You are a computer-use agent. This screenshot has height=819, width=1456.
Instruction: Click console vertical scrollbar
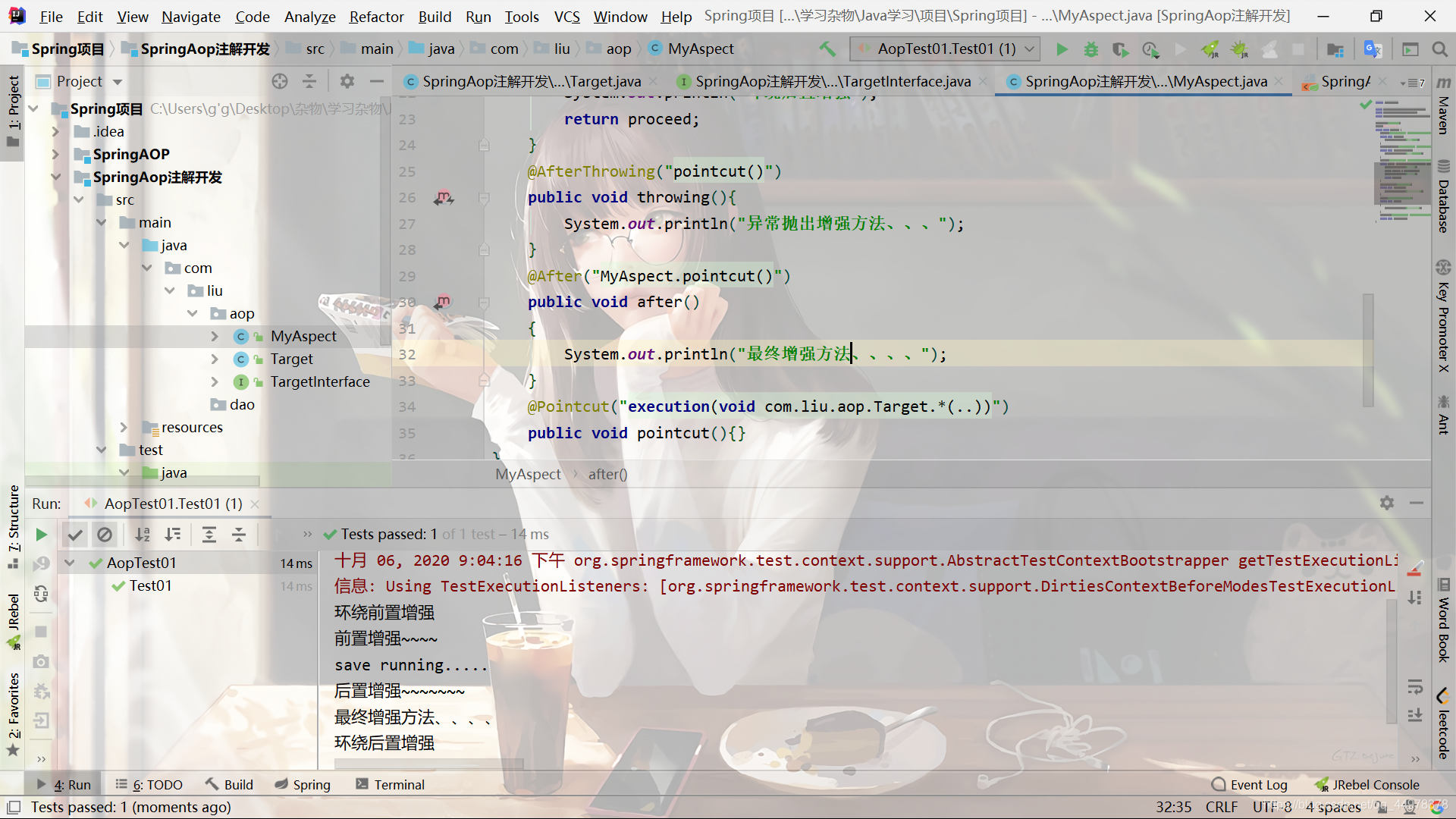point(1392,662)
